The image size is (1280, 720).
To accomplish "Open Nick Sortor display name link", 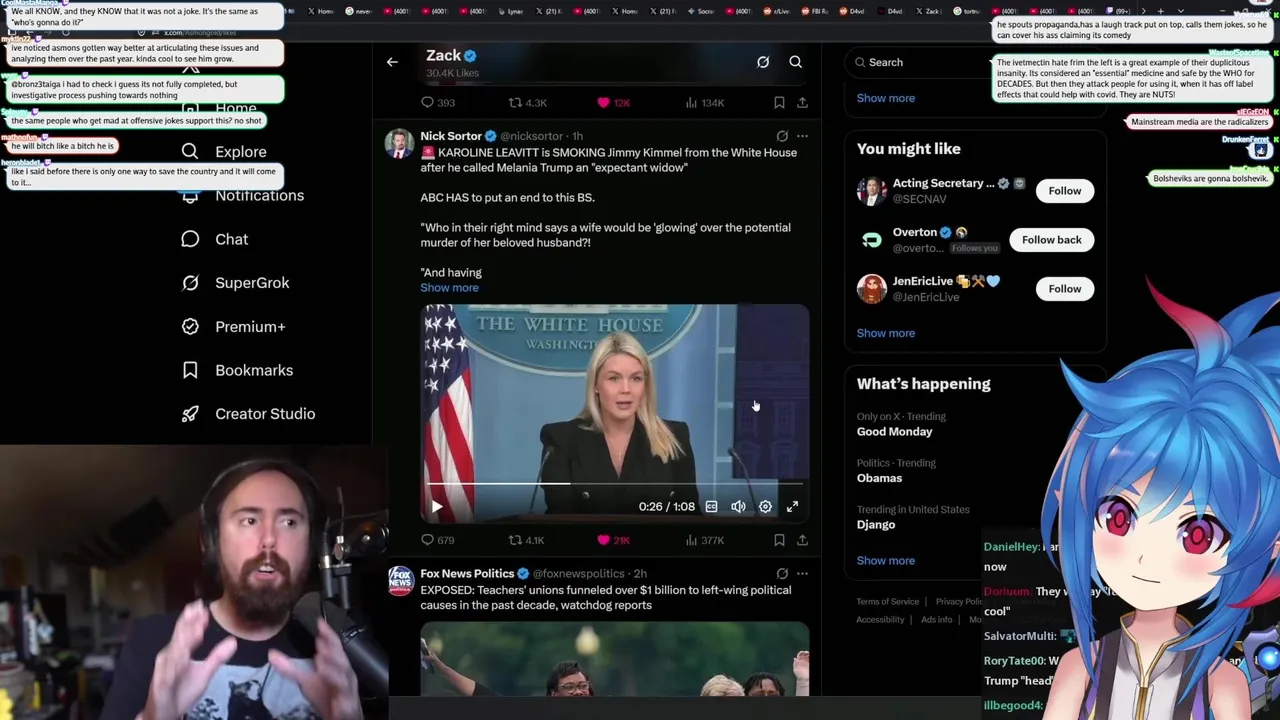I will click(451, 136).
